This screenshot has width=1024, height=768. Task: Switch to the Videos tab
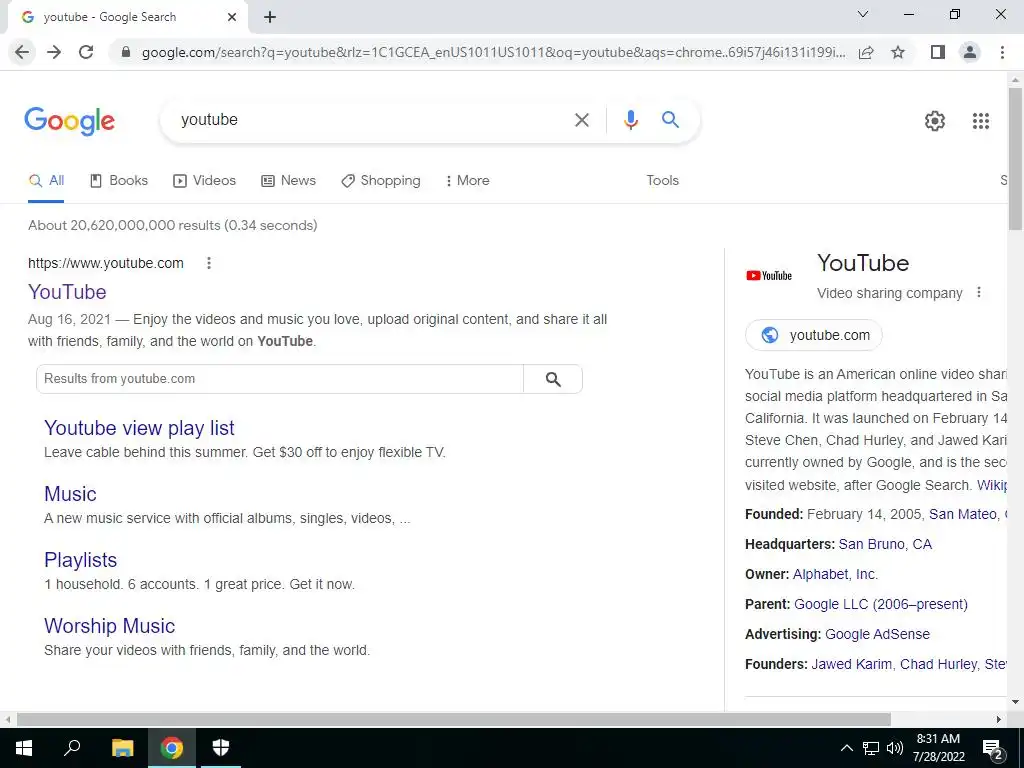click(x=204, y=181)
